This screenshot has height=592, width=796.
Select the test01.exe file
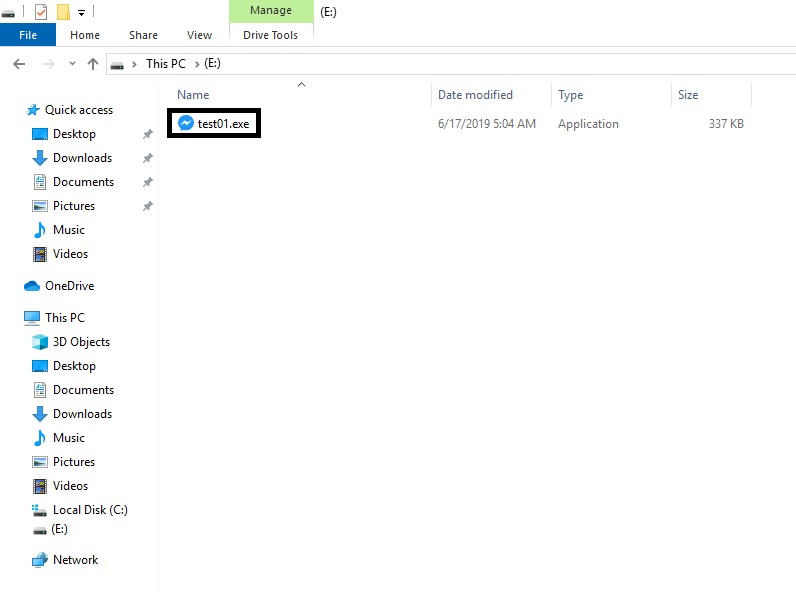[x=214, y=123]
